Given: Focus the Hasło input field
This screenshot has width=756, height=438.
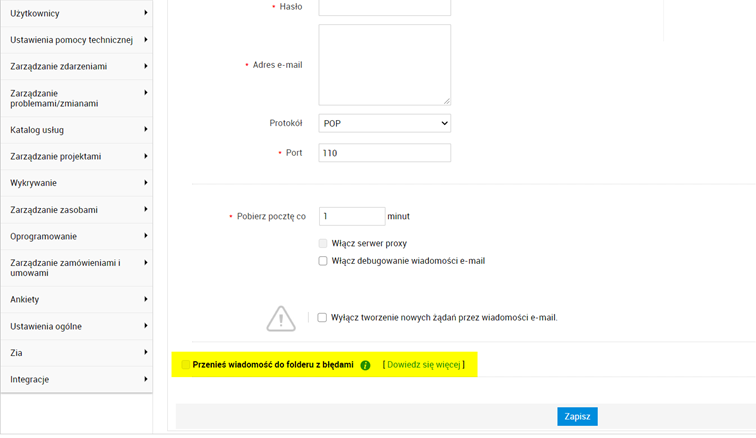Looking at the screenshot, I should pos(384,7).
